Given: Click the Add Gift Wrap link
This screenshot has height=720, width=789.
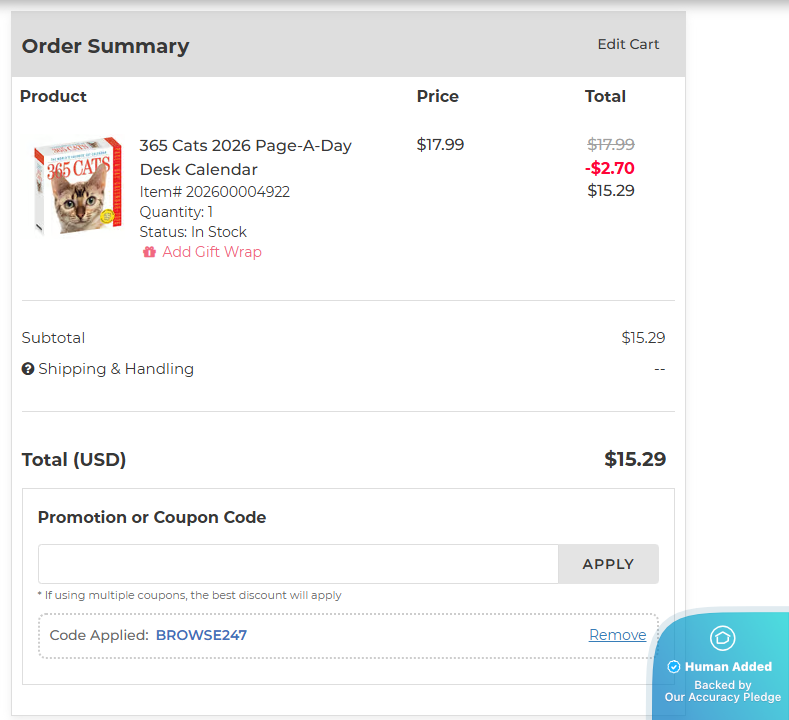Looking at the screenshot, I should (x=211, y=252).
